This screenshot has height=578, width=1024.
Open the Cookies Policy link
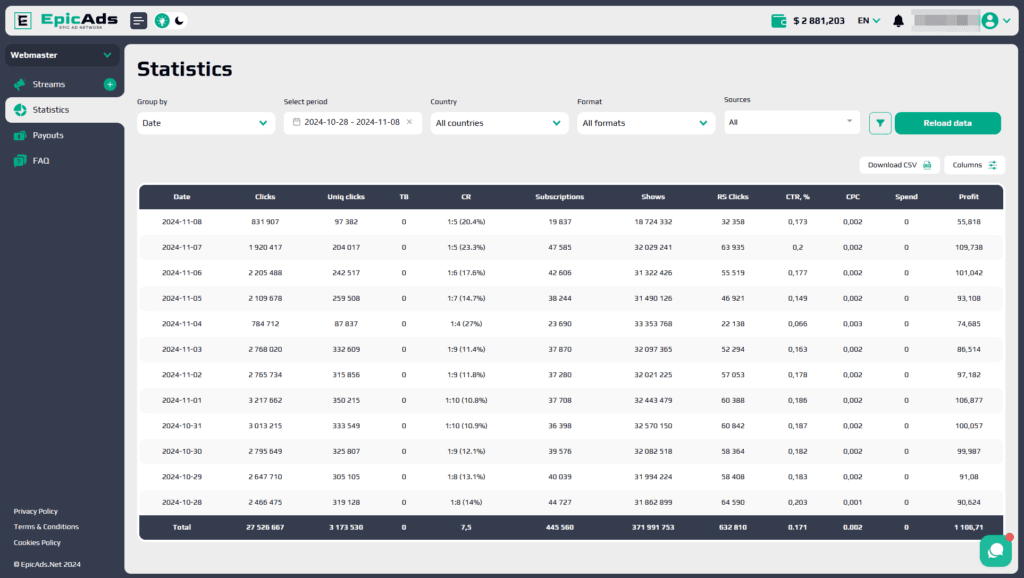(x=37, y=543)
